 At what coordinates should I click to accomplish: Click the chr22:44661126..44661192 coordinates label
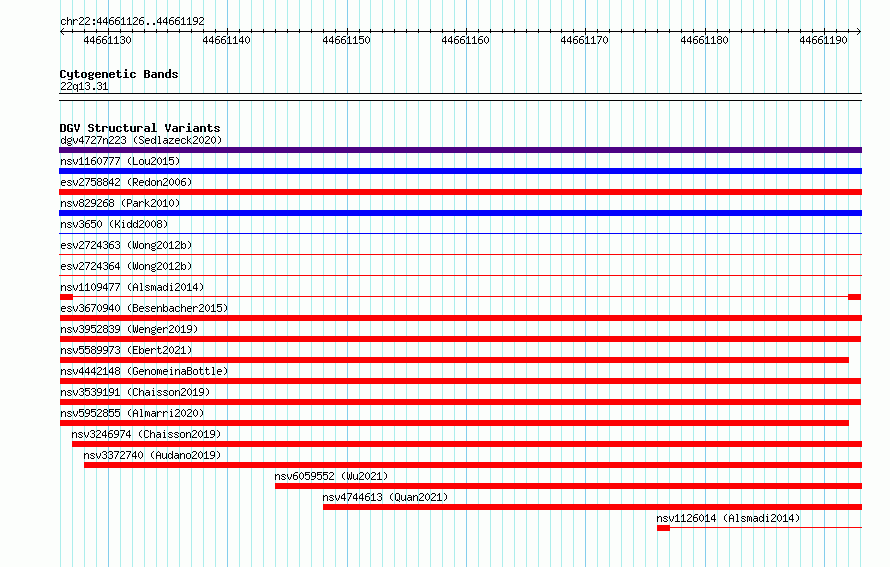[132, 21]
